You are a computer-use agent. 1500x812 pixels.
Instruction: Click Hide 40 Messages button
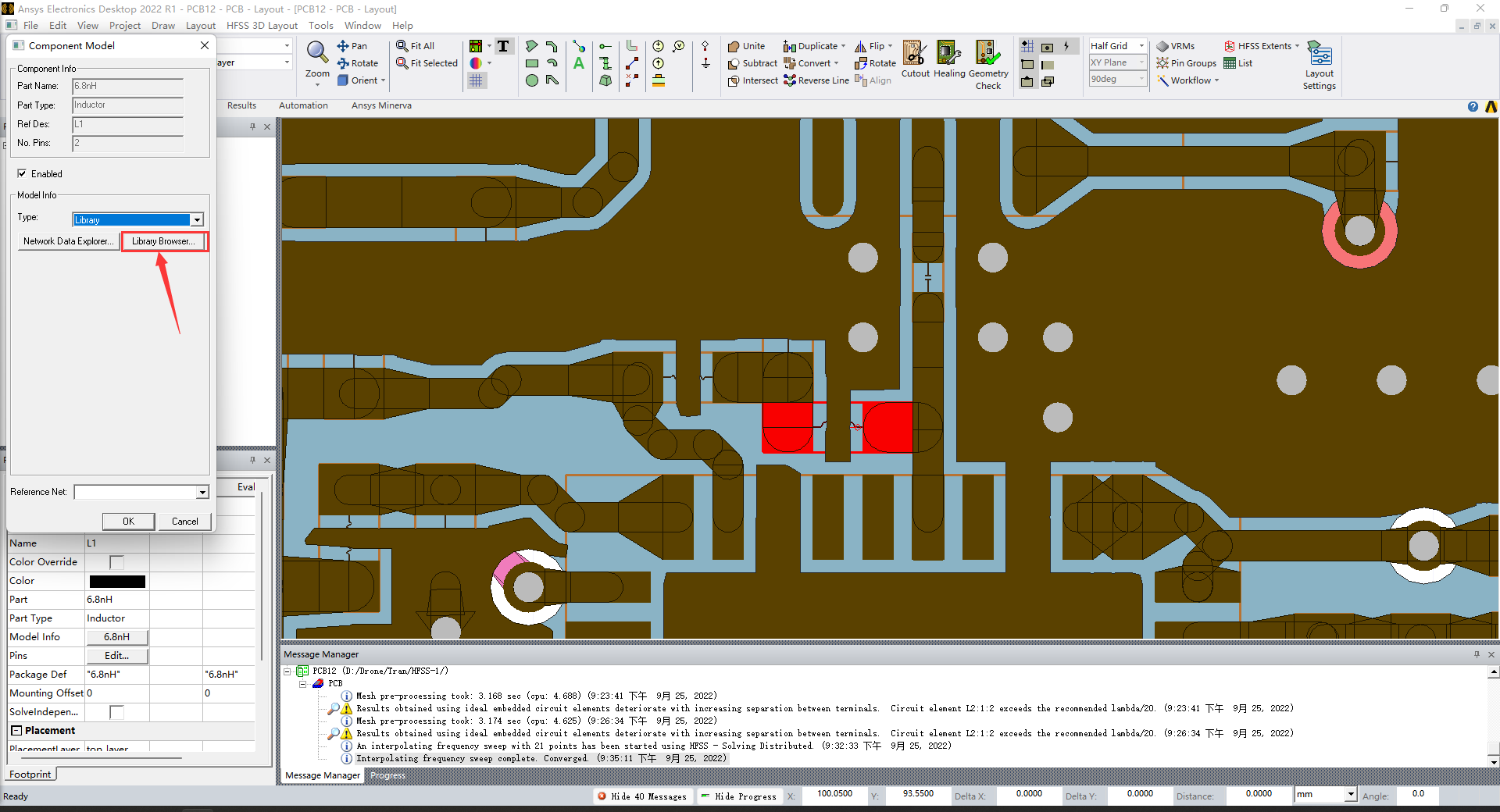point(642,796)
